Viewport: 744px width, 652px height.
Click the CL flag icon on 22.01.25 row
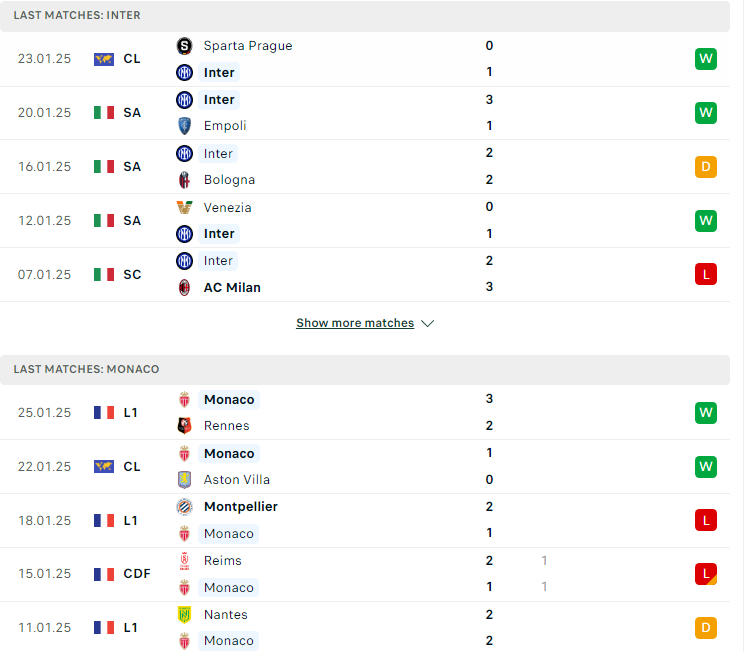click(x=103, y=467)
